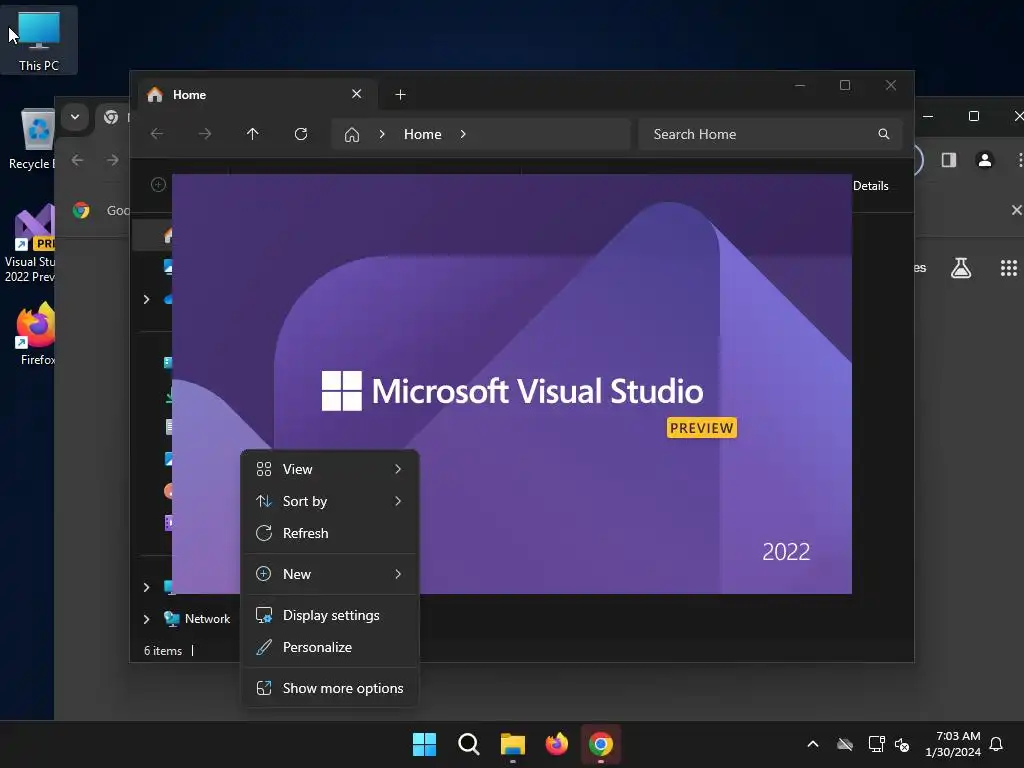Open the This PC desktop icon

tap(39, 40)
